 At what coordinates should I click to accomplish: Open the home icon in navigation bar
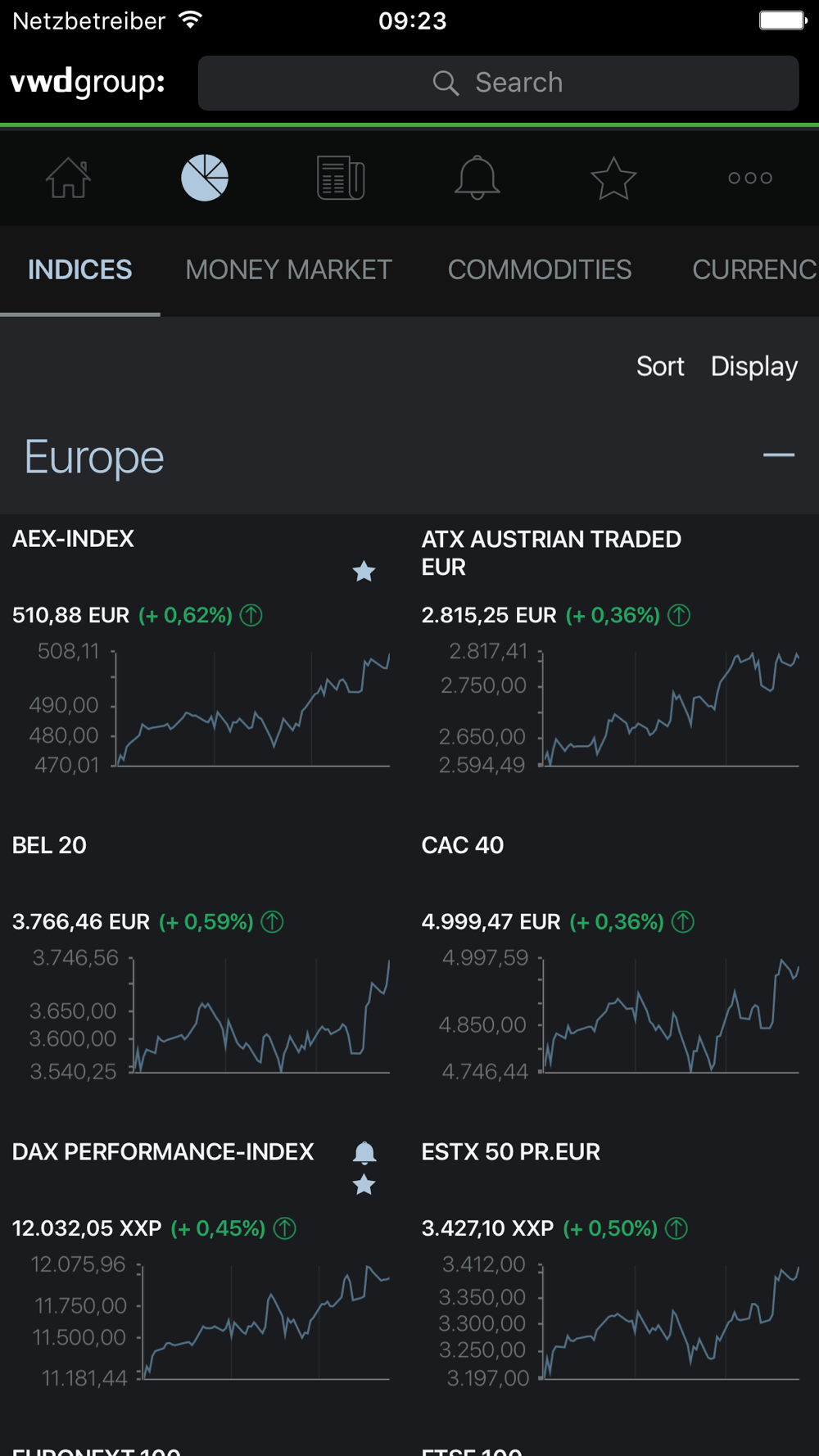(68, 178)
